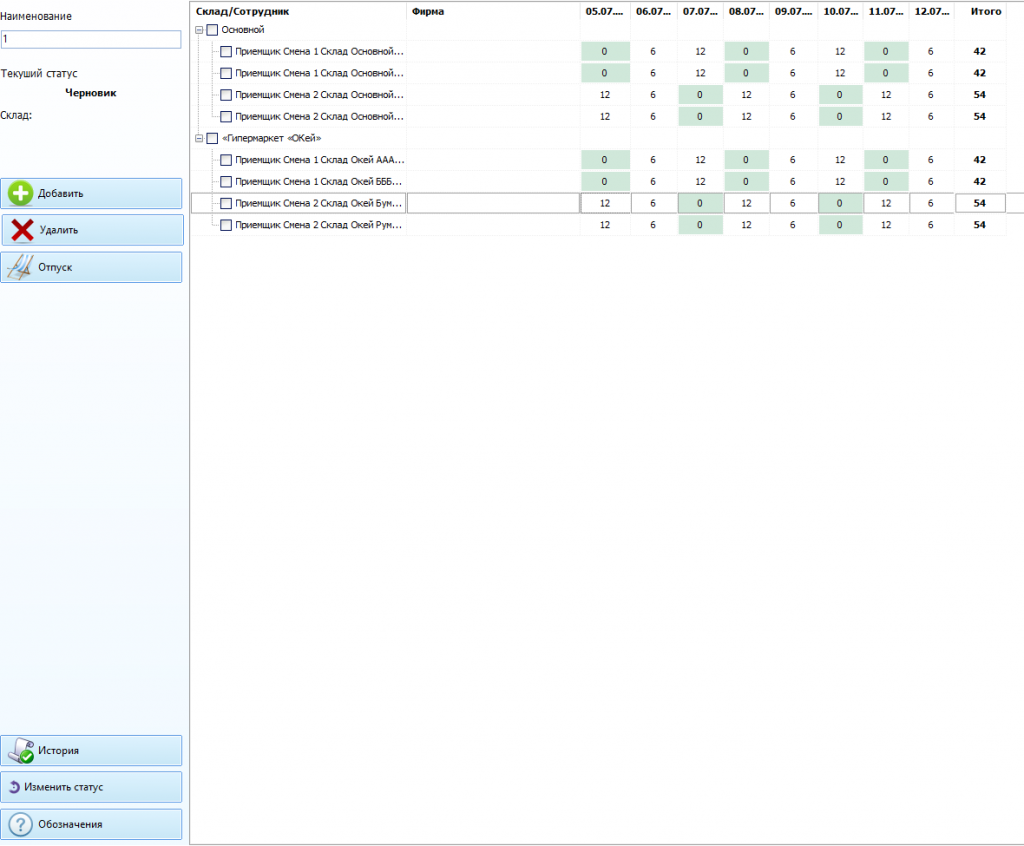This screenshot has width=1024, height=846.
Task: Click the 07.07 date column header
Action: [700, 11]
